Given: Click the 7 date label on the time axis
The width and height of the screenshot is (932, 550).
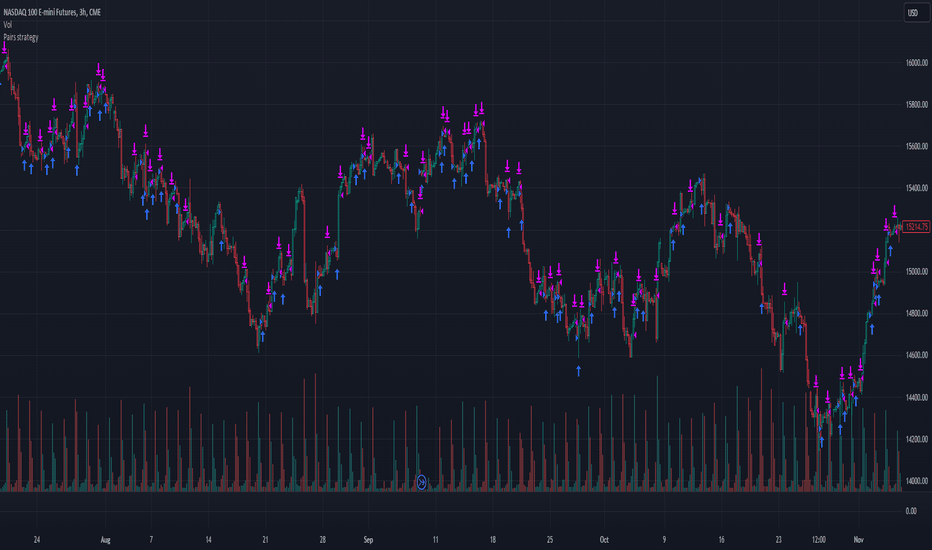Looking at the screenshot, I should coord(151,540).
